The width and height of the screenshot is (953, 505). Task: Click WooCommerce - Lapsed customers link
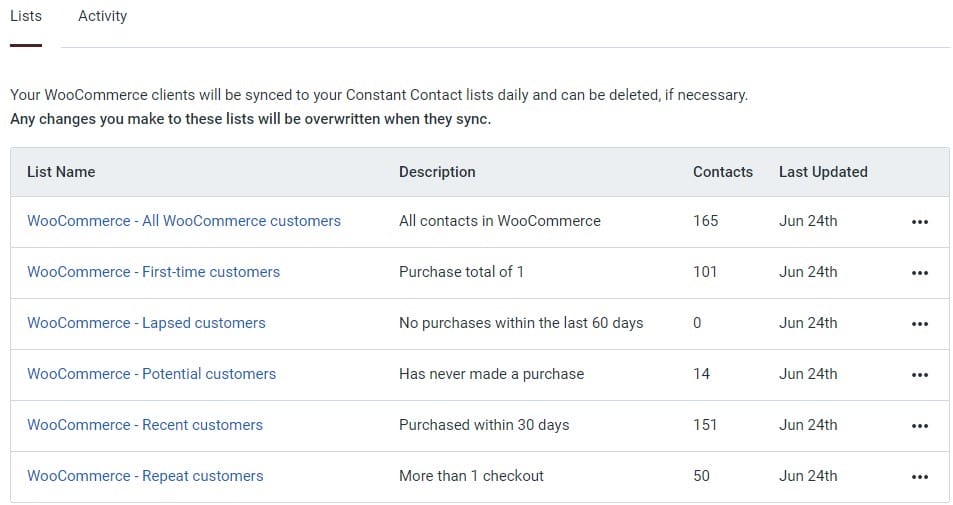point(146,323)
